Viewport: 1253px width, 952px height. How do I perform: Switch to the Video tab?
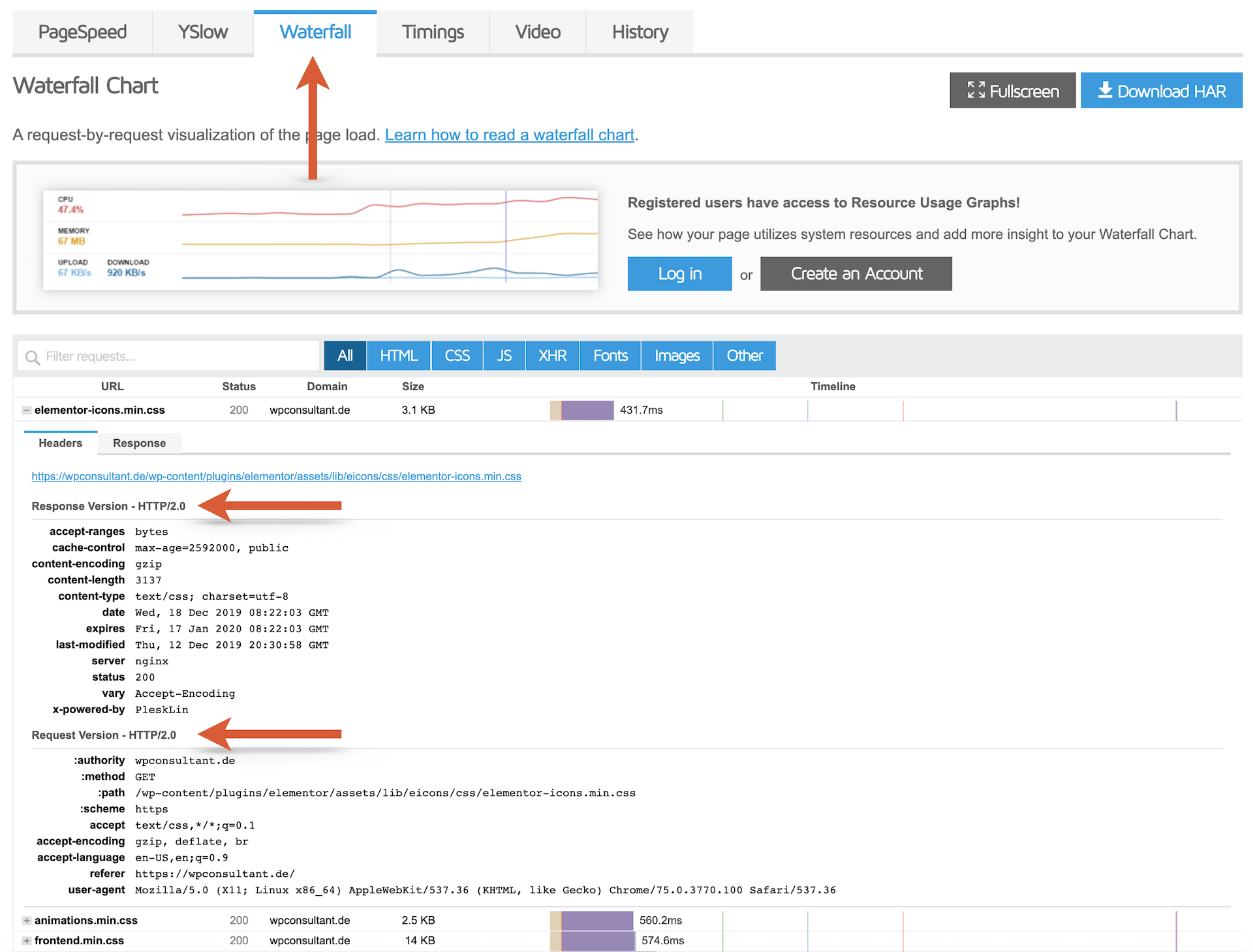tap(538, 32)
